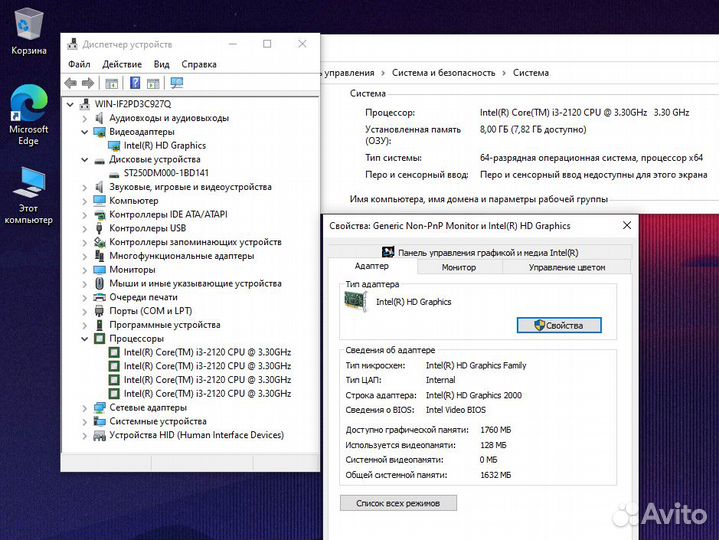Viewport: 719px width, 540px height.
Task: Click the 8,00 ГБ installed memory value
Action: click(533, 129)
